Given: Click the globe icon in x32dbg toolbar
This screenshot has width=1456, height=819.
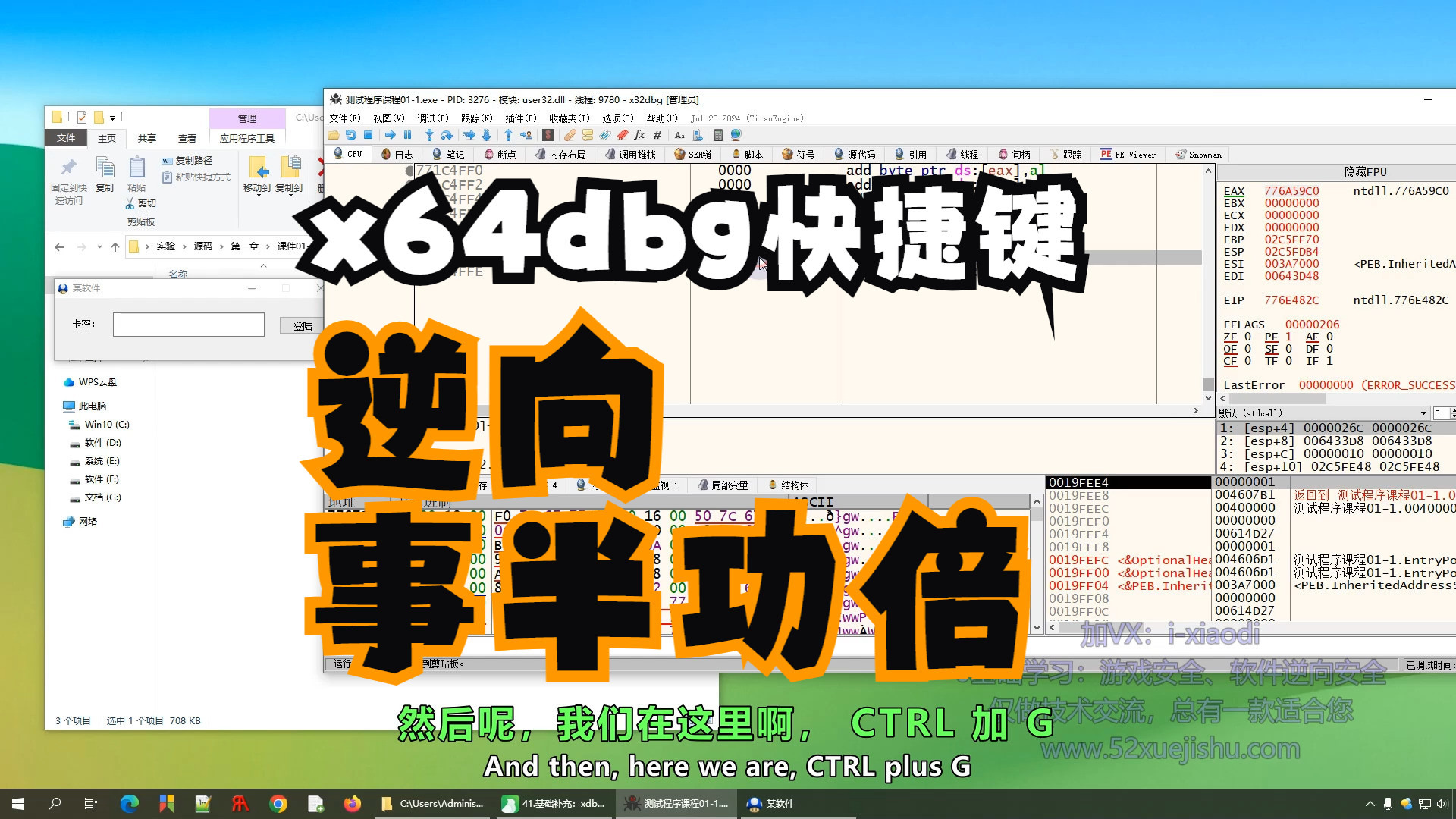Looking at the screenshot, I should pos(736,135).
